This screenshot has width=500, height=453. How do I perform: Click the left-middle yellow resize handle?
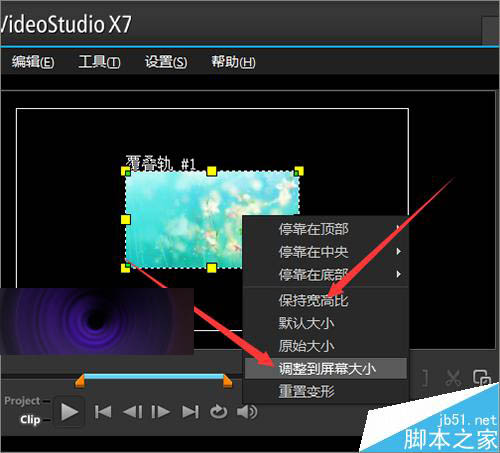click(x=126, y=220)
